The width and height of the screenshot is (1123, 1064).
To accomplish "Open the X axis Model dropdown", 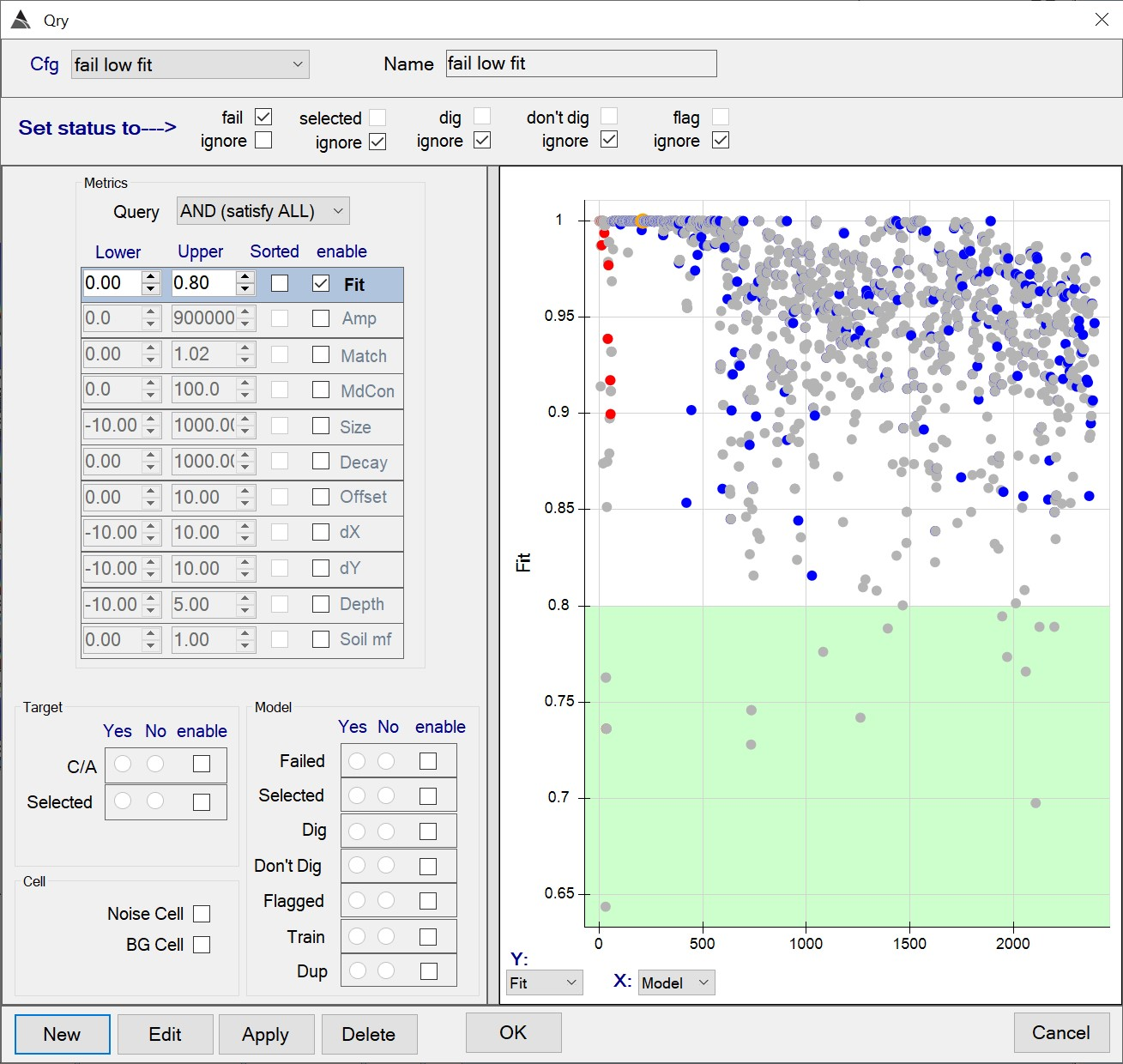I will point(677,982).
